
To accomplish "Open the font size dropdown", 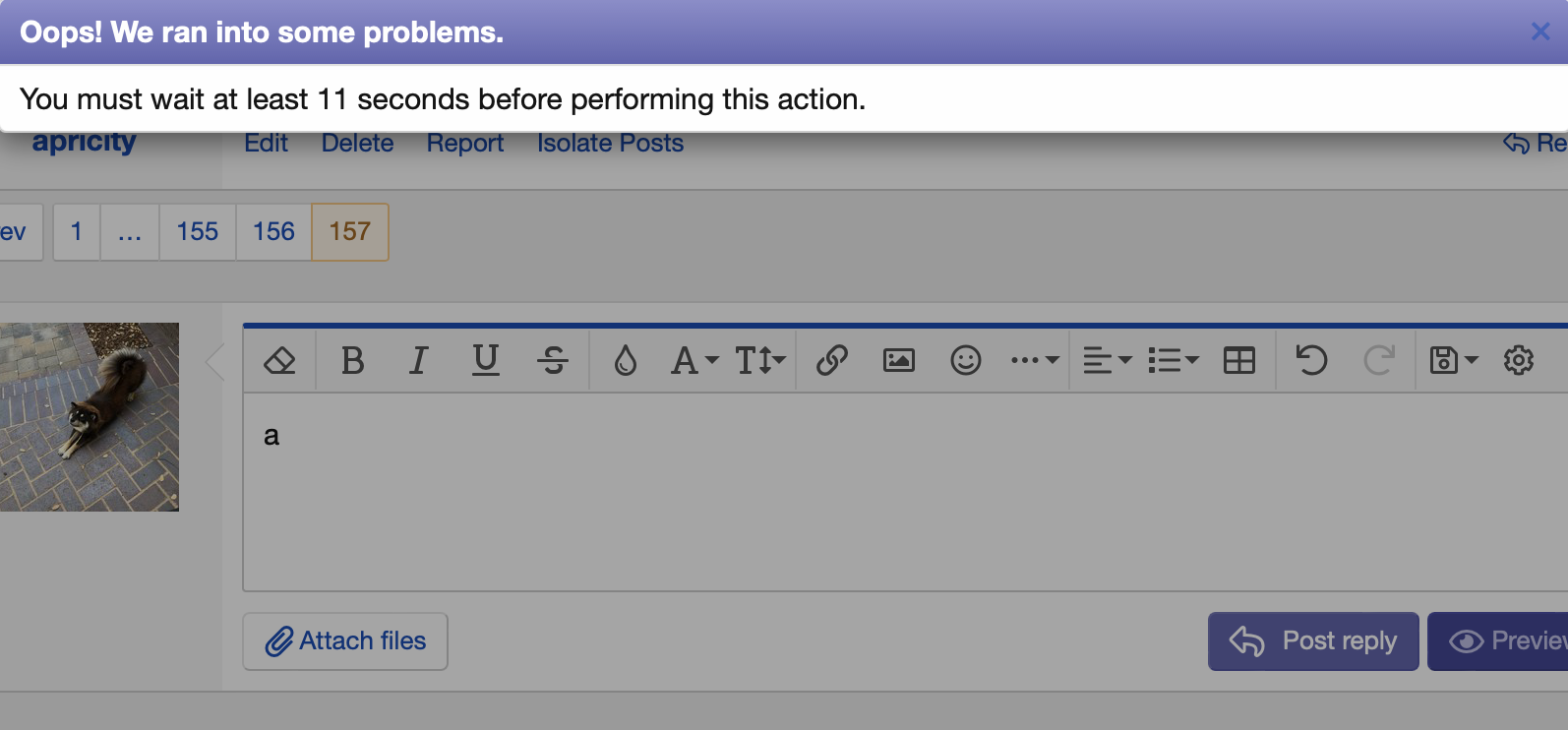I will point(760,361).
